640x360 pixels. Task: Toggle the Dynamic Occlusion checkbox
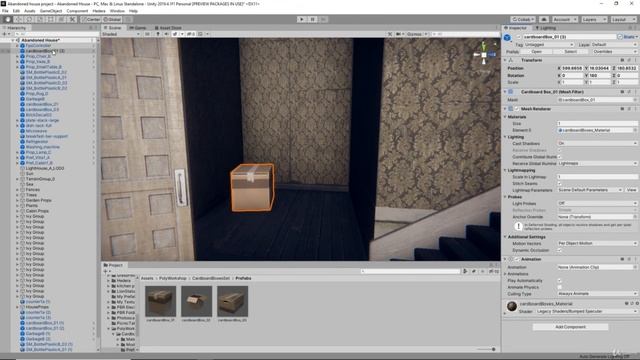click(x=560, y=250)
